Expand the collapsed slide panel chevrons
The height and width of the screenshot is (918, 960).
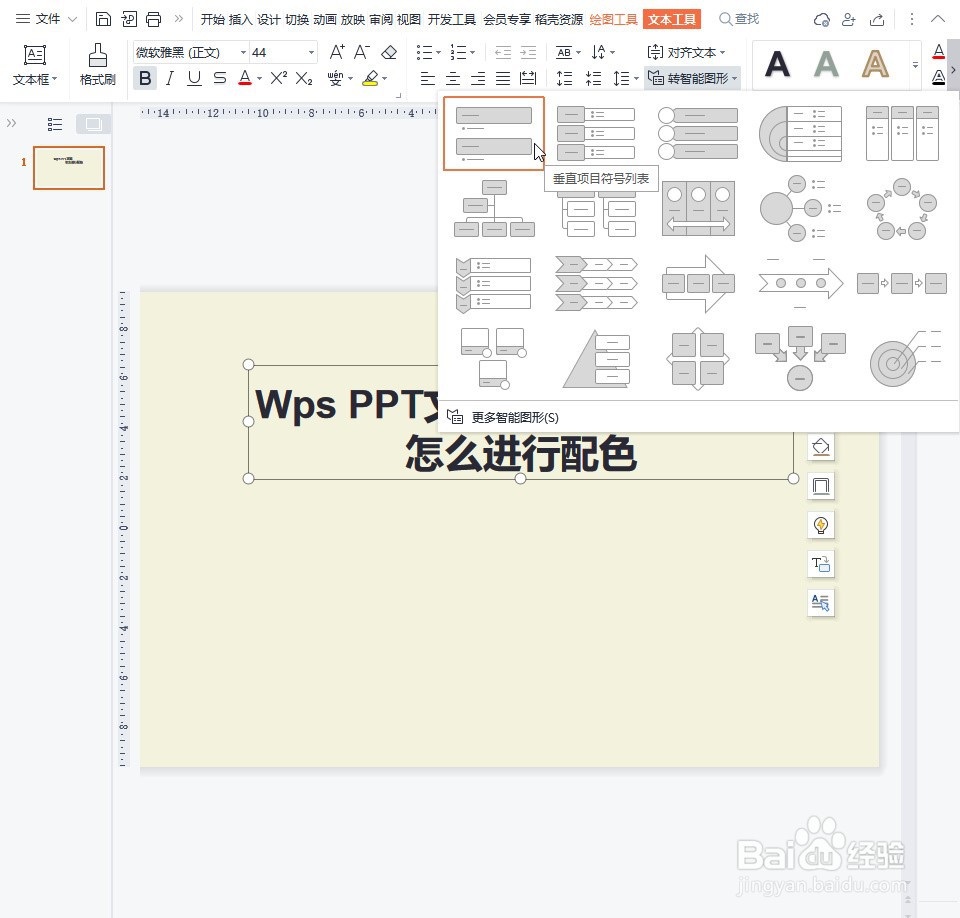[11, 123]
